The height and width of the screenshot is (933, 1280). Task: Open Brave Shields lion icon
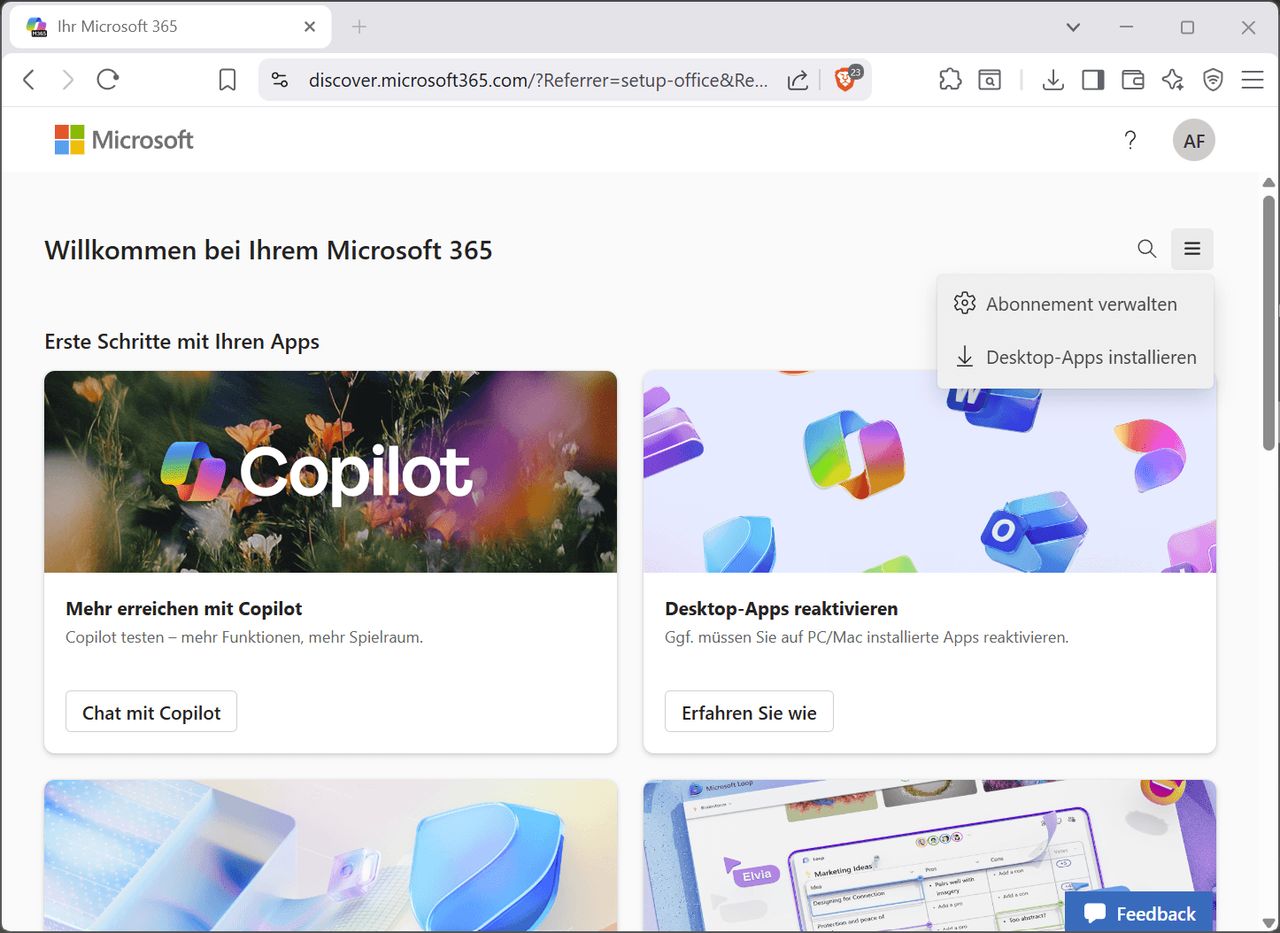[846, 79]
